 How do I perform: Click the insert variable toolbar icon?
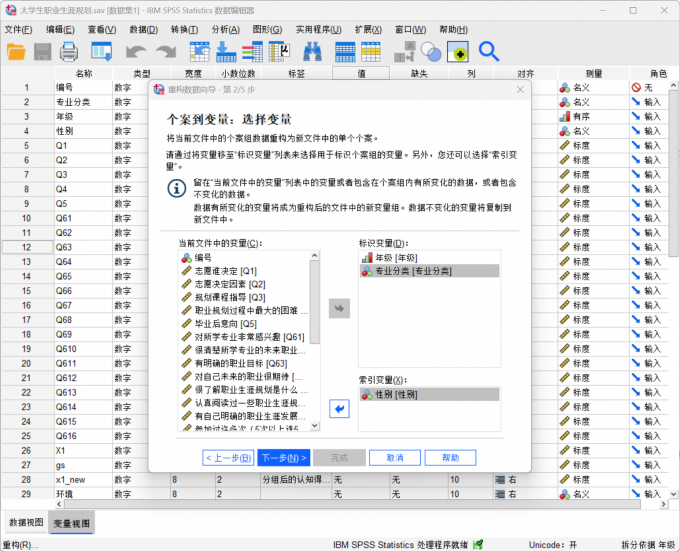371,52
